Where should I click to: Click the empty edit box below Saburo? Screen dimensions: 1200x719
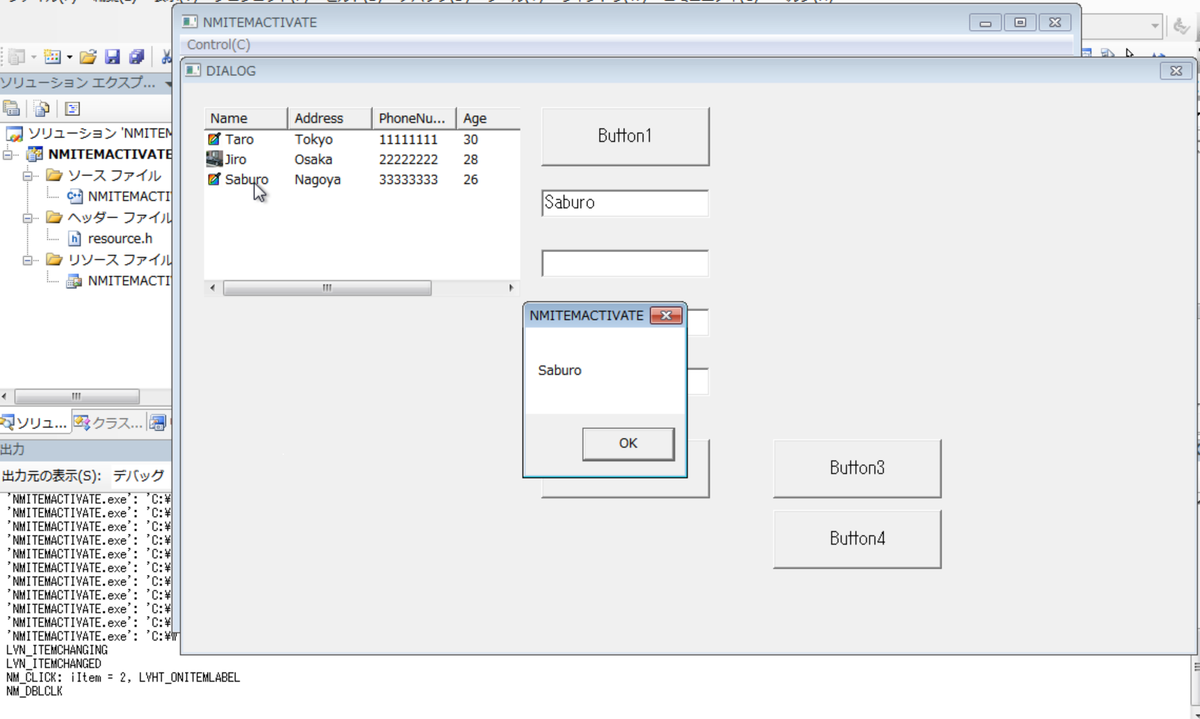pyautogui.click(x=625, y=263)
